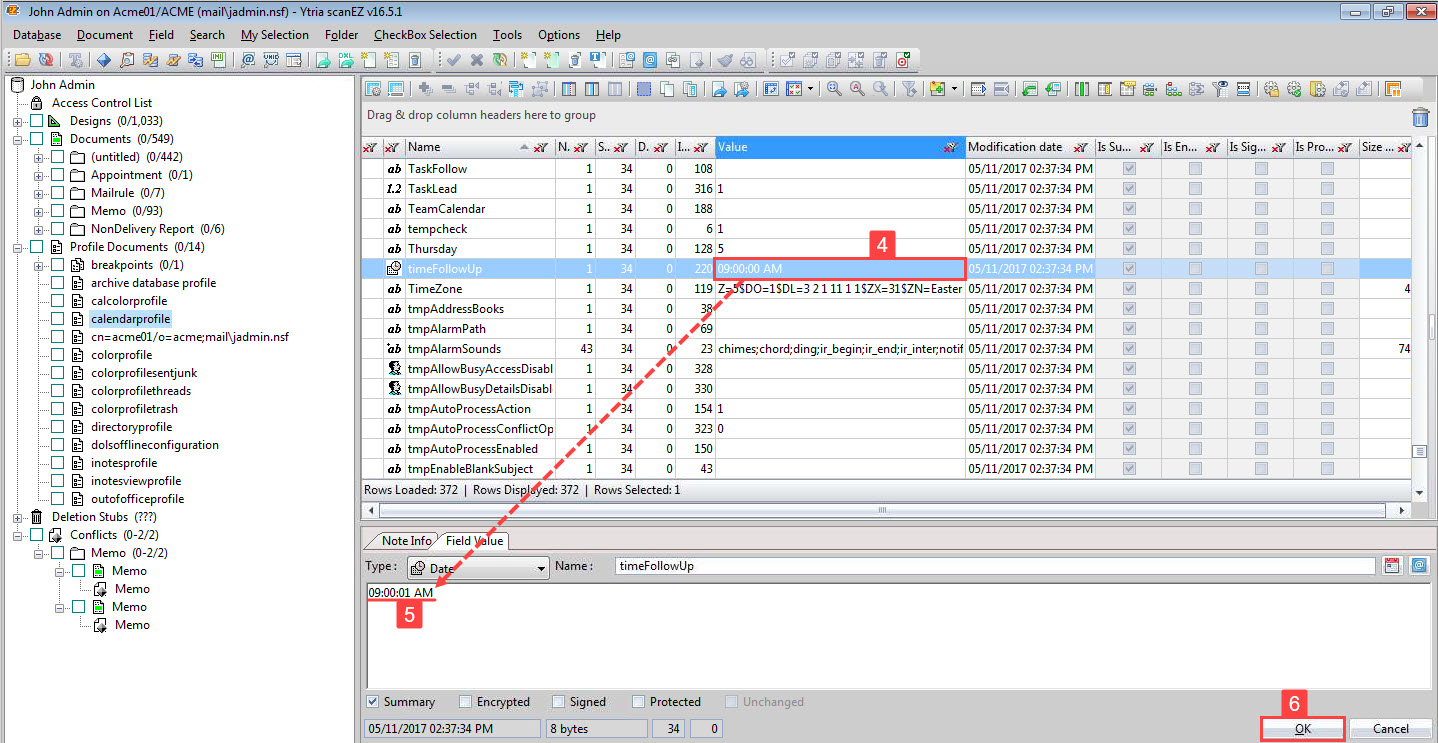
Task: Click the funnel filter icon in grid toolbar
Action: tap(908, 89)
